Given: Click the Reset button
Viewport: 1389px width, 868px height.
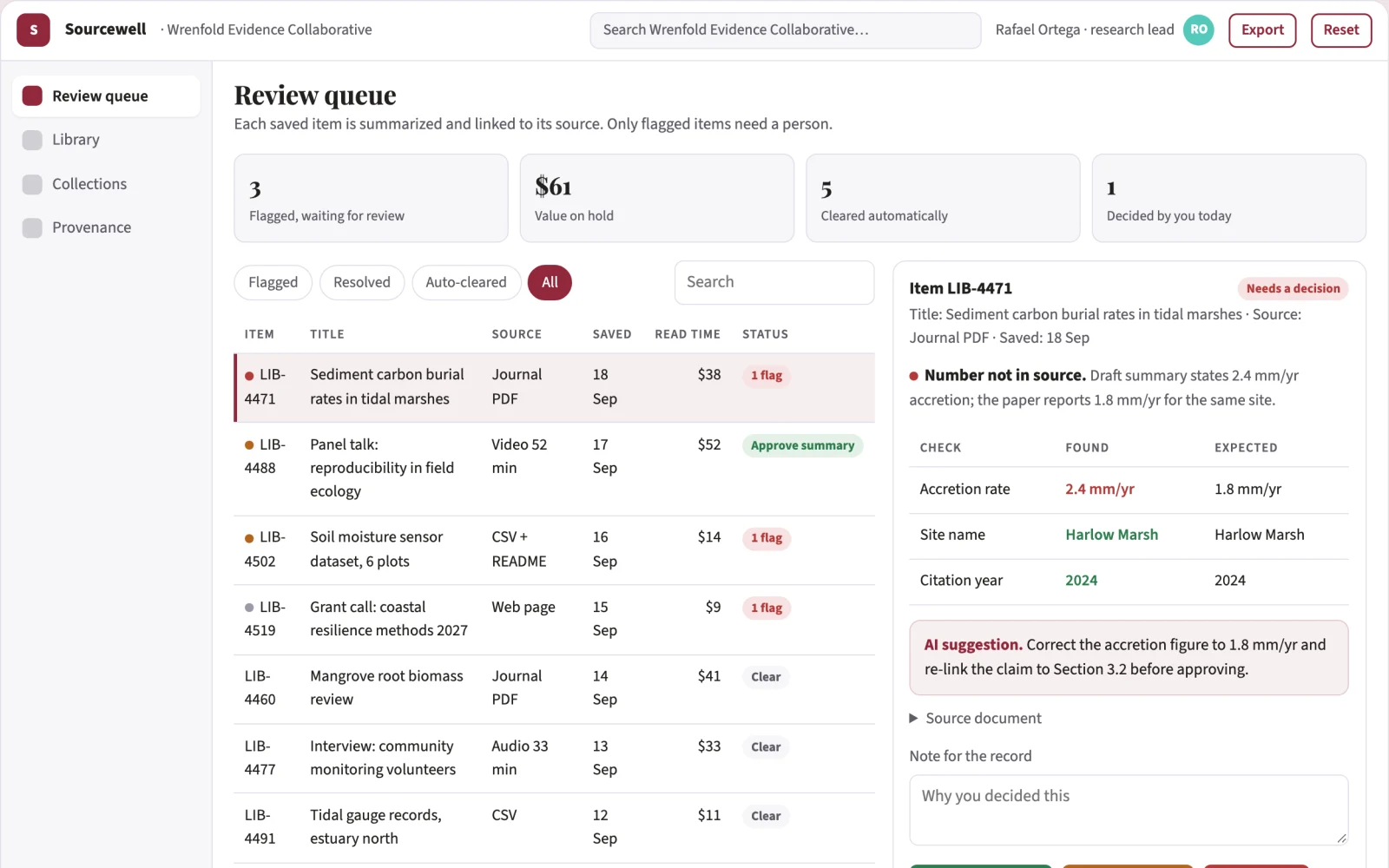Looking at the screenshot, I should click(x=1340, y=30).
